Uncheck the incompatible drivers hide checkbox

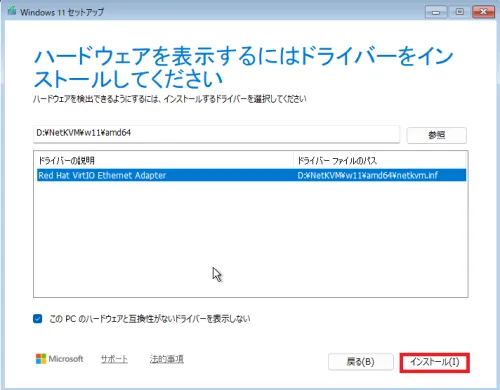tap(38, 319)
